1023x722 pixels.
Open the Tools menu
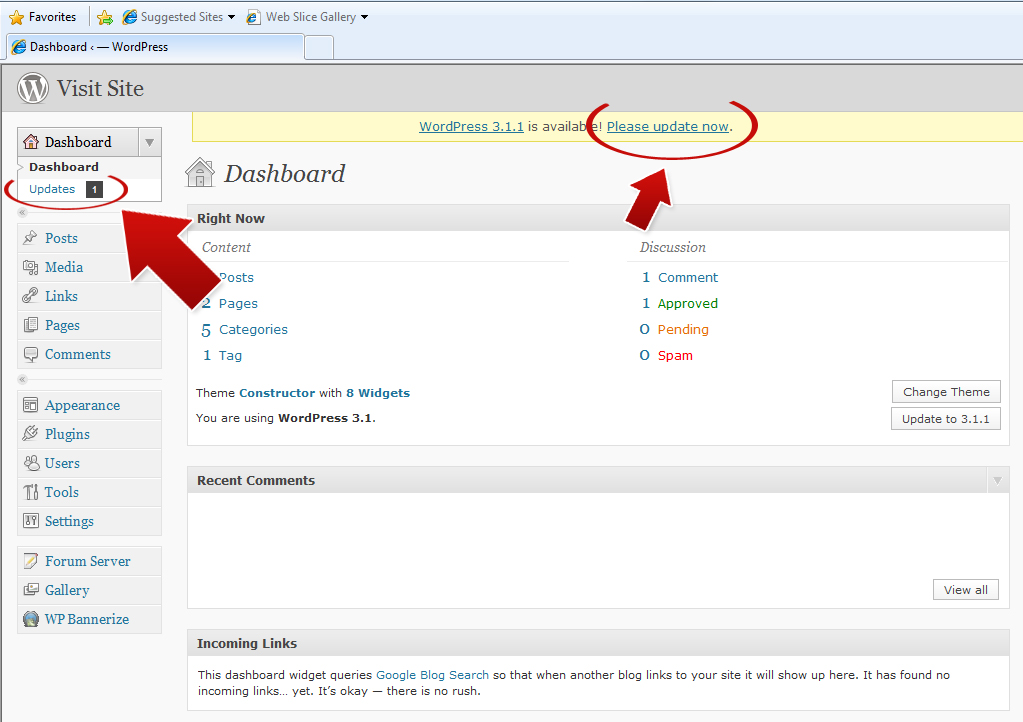click(62, 492)
